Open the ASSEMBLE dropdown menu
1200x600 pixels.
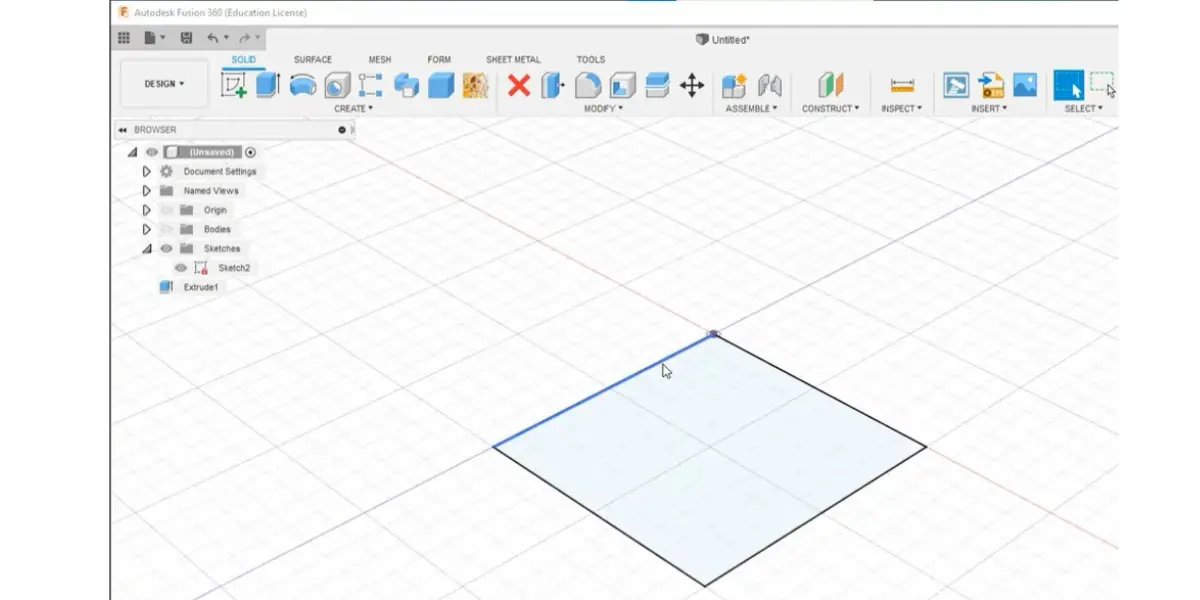coord(751,108)
